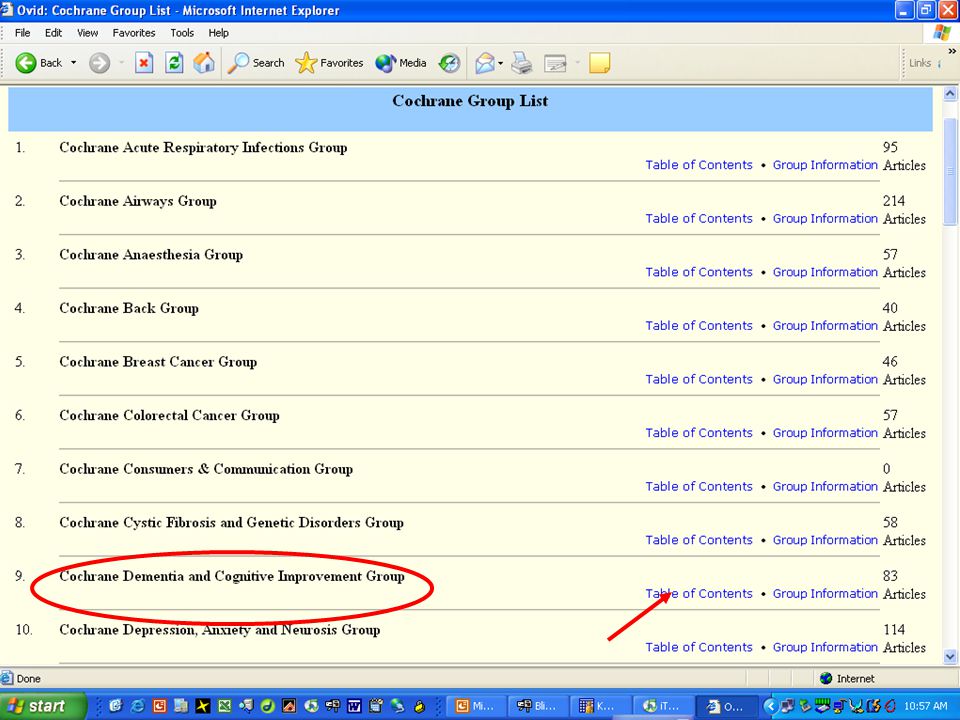Click the Internet security zone status icon
Image resolution: width=960 pixels, height=720 pixels.
(x=826, y=678)
